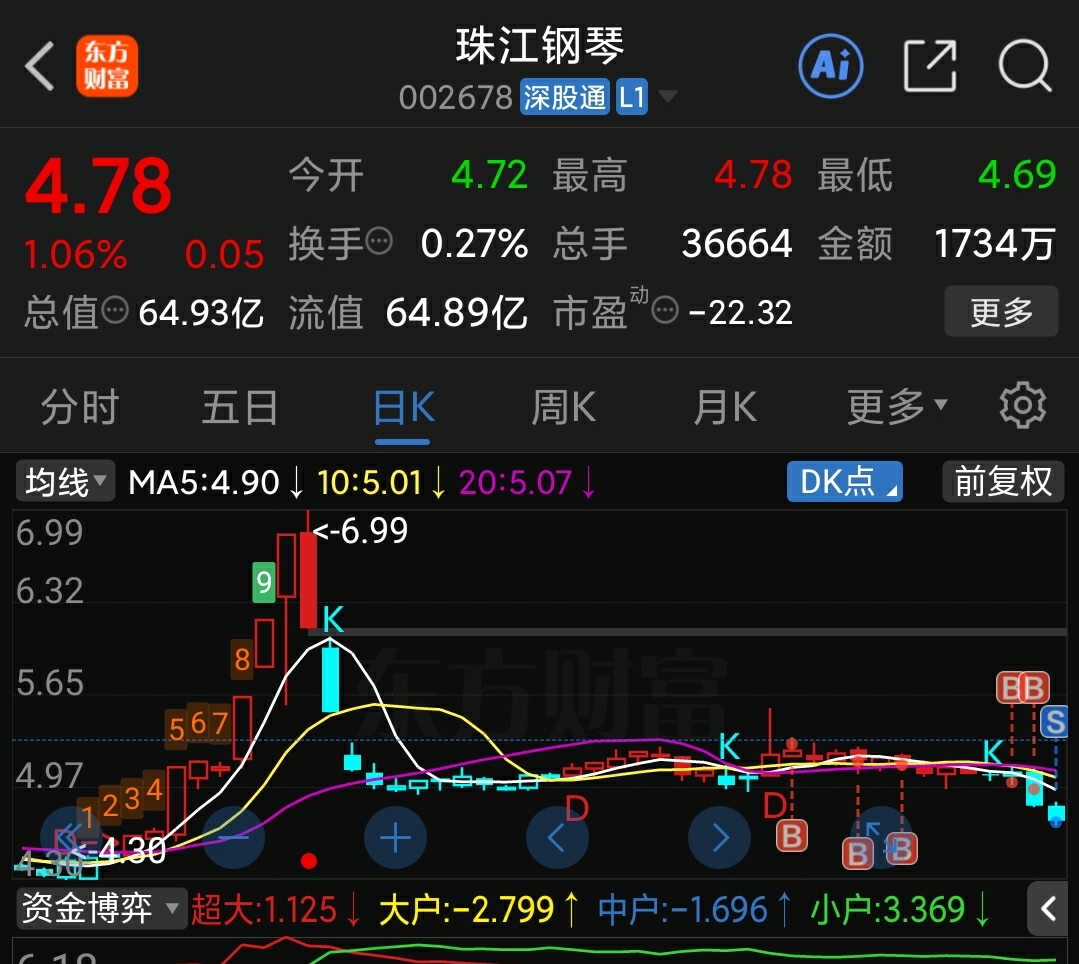The height and width of the screenshot is (964, 1079).
Task: Switch to 分时 tab
Action: click(x=80, y=406)
